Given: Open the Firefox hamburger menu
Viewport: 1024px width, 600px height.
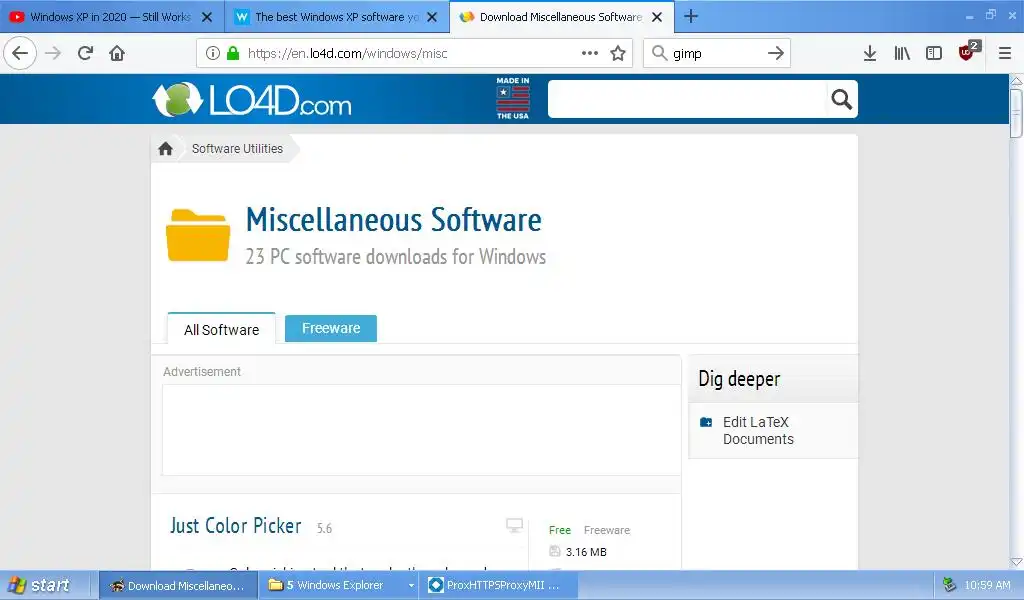Looking at the screenshot, I should pyautogui.click(x=1004, y=54).
